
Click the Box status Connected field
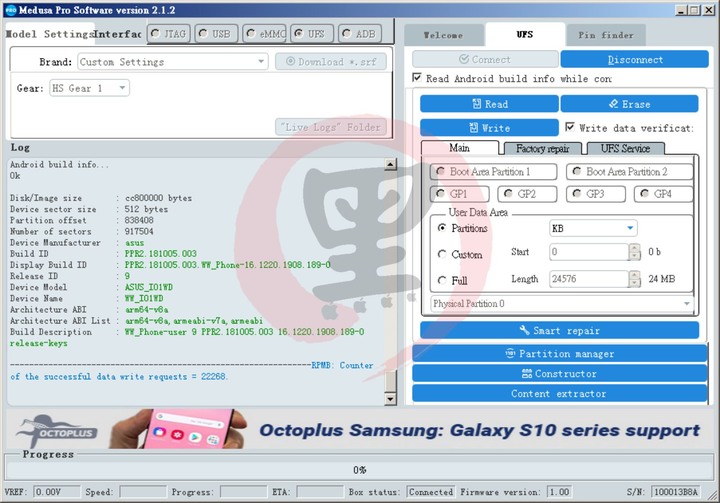tap(431, 492)
